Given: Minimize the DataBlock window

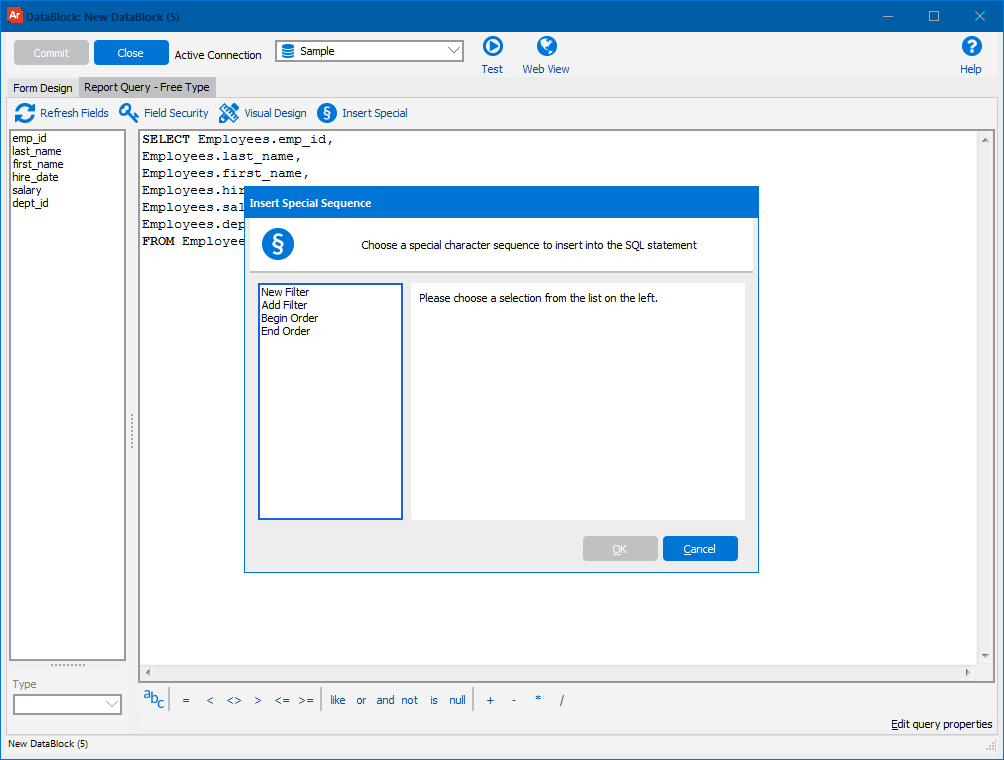Looking at the screenshot, I should click(887, 16).
